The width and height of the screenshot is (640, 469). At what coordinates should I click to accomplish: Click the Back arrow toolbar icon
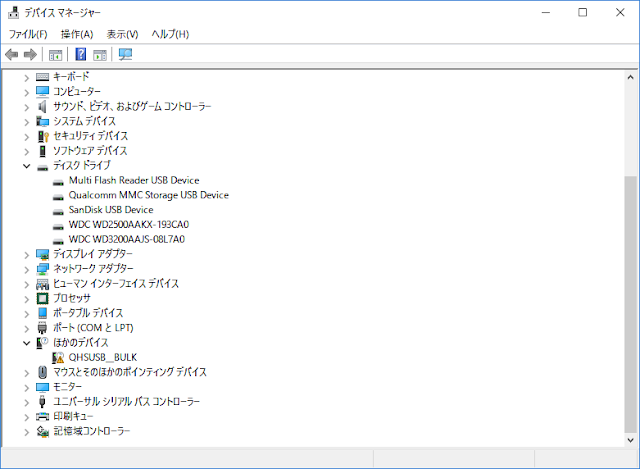tap(11, 54)
